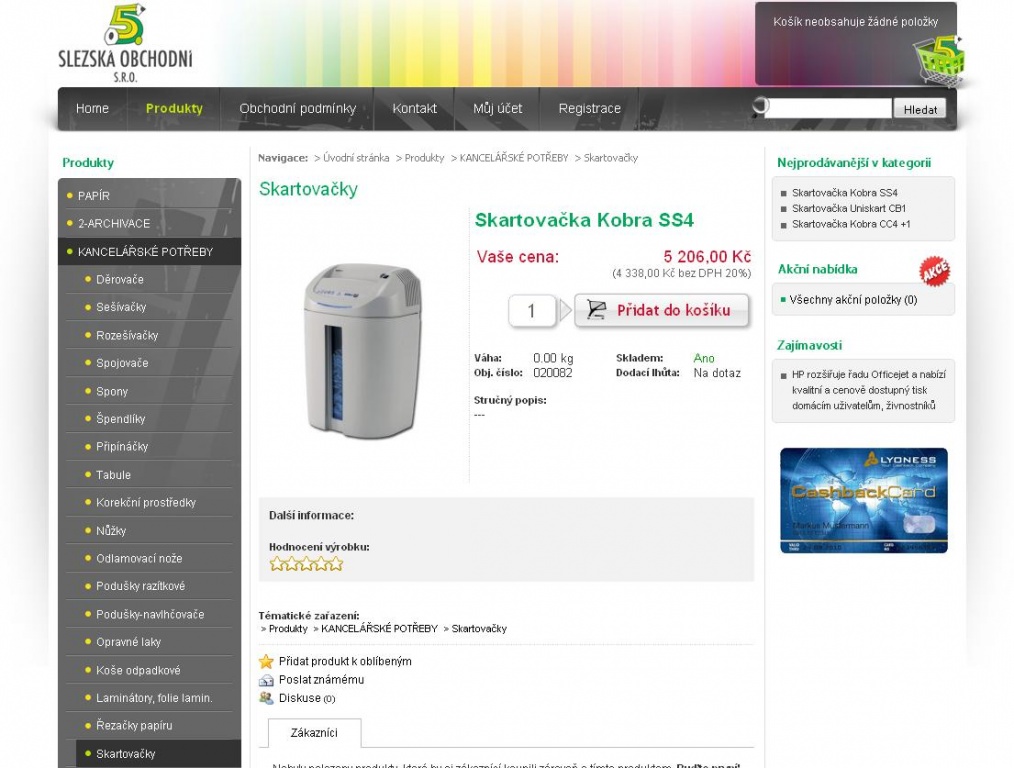Click the envelope icon next to Poslat známému
The image size is (1014, 768).
[x=266, y=680]
